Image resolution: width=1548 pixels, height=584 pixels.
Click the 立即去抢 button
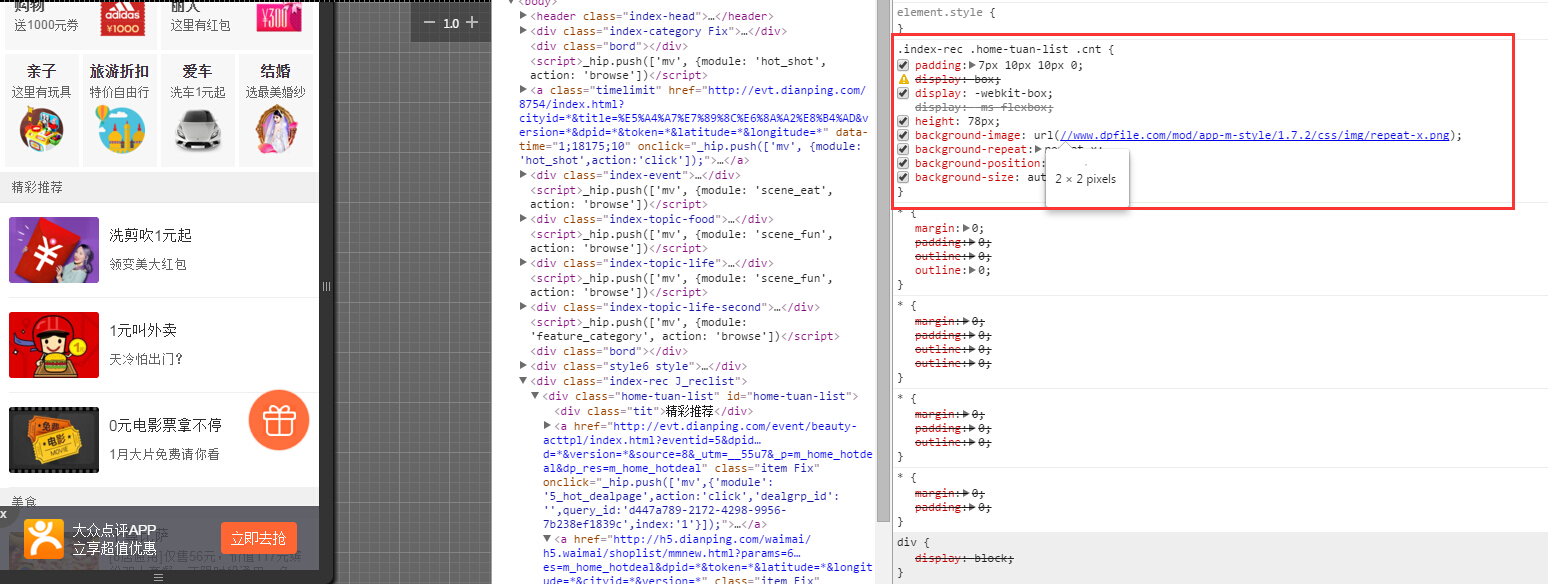[x=259, y=538]
